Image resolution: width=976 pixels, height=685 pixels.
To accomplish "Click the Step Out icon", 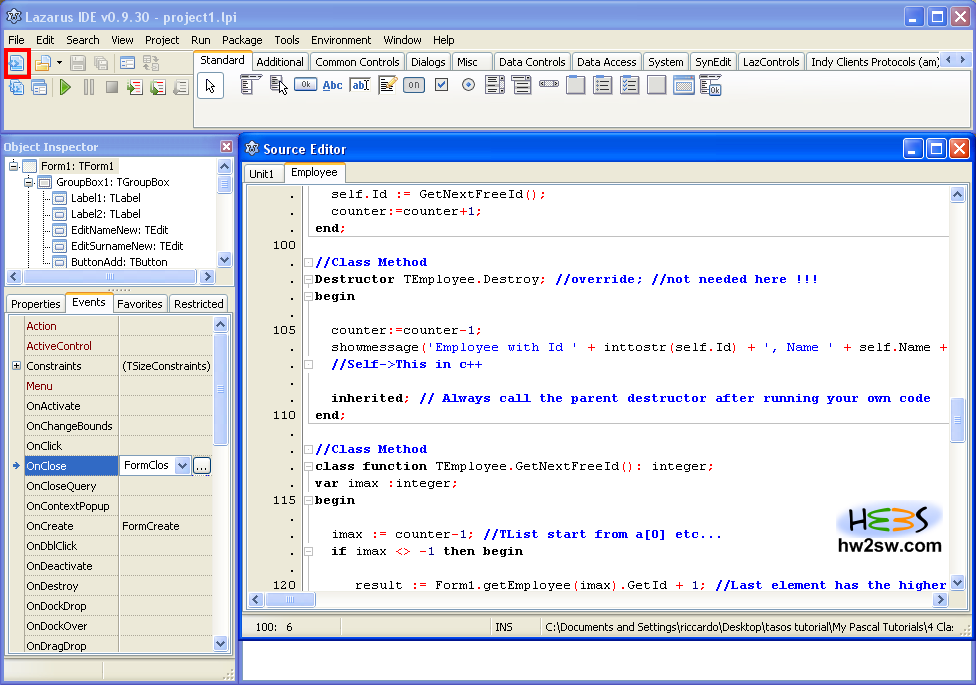I will pyautogui.click(x=181, y=87).
